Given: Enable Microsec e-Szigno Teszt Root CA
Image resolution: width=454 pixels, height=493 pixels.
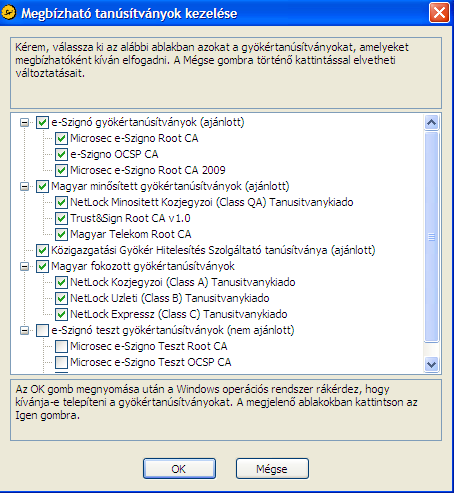Looking at the screenshot, I should coord(61,346).
